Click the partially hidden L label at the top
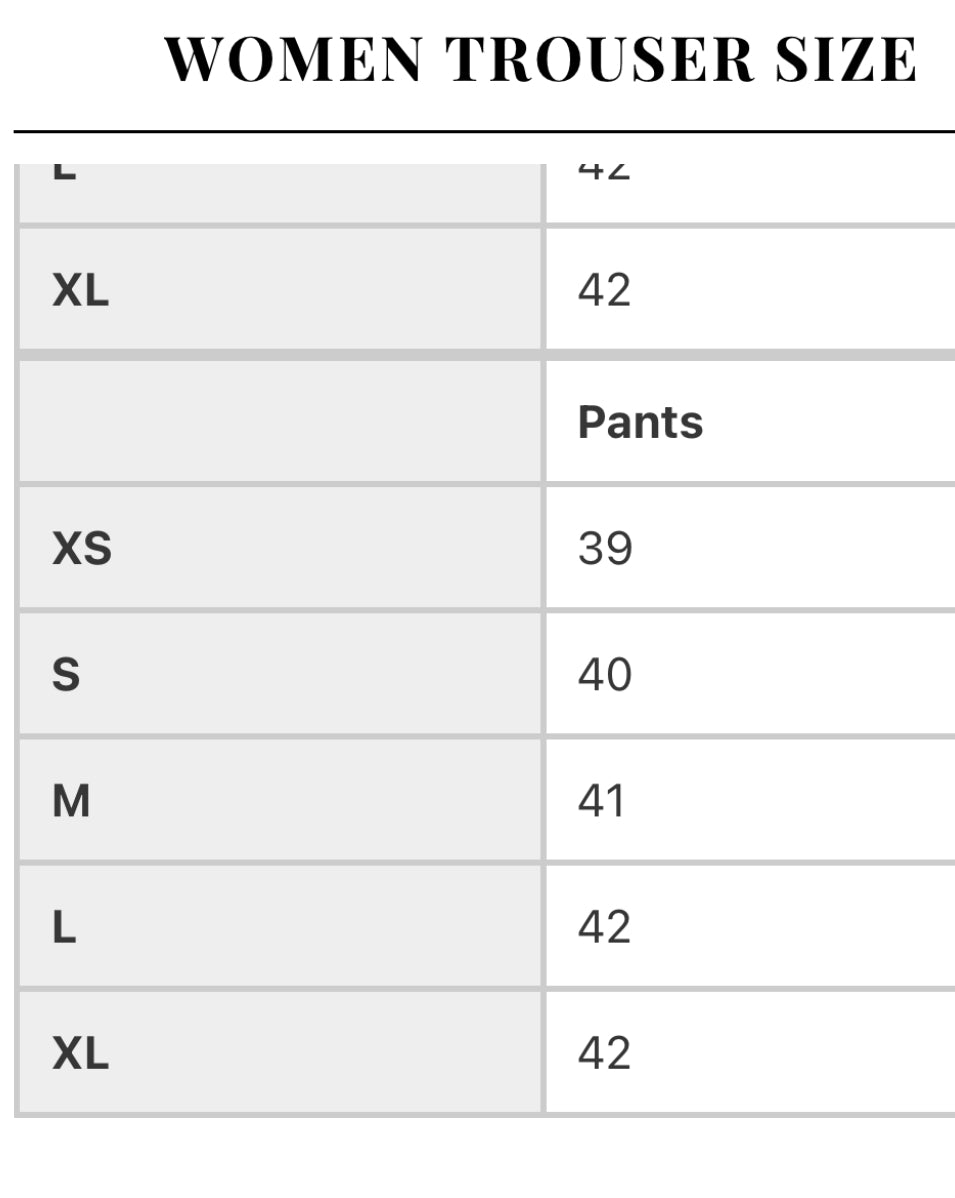Viewport: 955px width, 1198px height. [x=64, y=172]
